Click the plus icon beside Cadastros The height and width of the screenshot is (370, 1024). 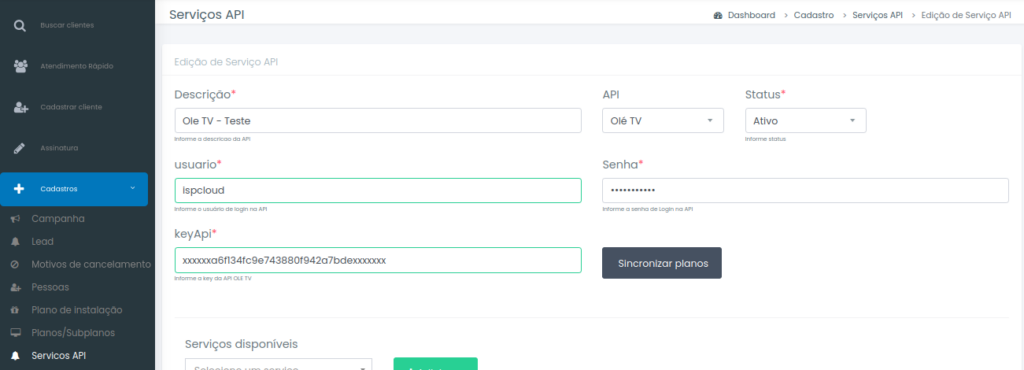[19, 189]
